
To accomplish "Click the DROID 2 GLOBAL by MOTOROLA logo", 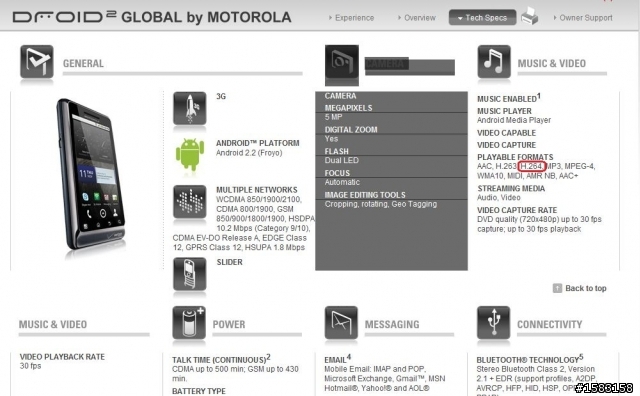I will [152, 17].
